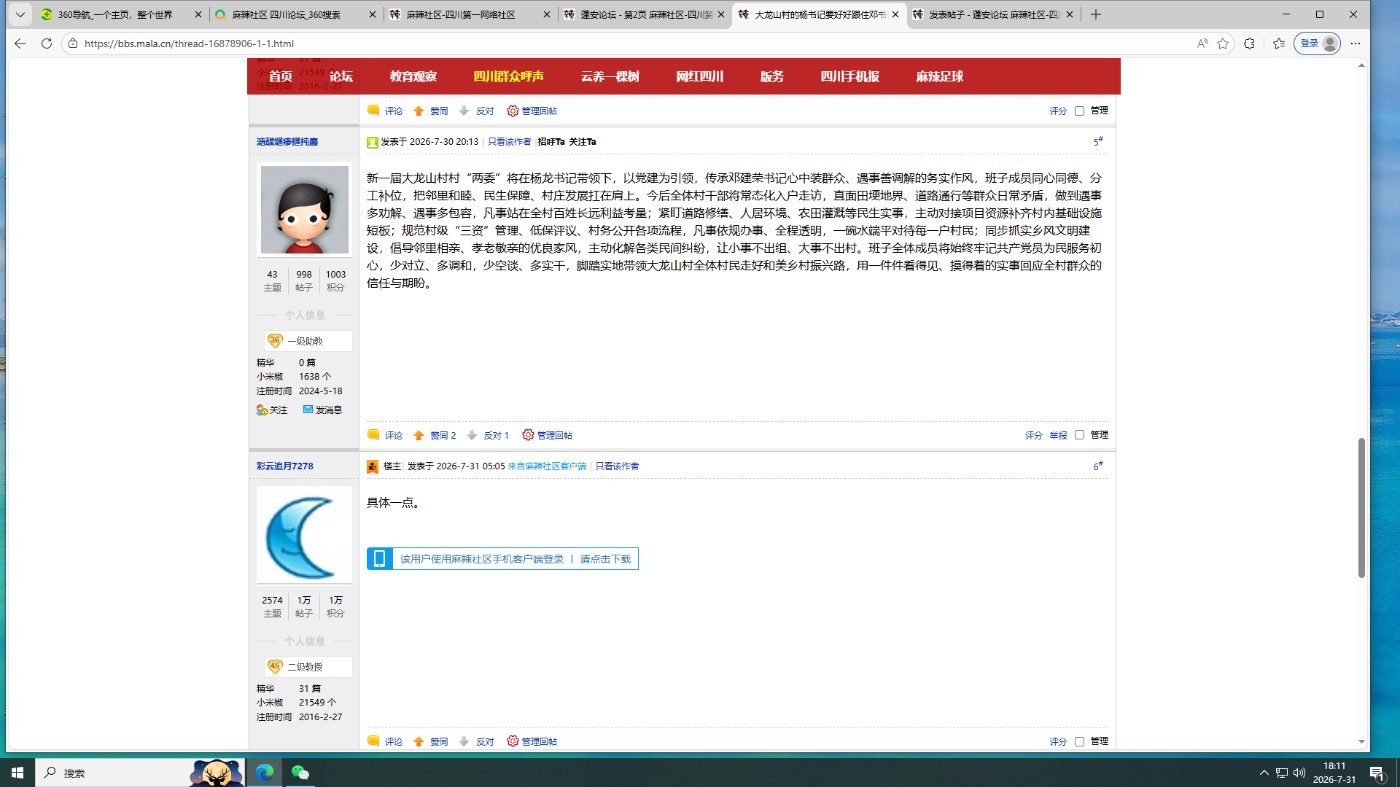Open Microsoft Edge from the taskbar
Viewport: 1400px width, 787px height.
265,773
